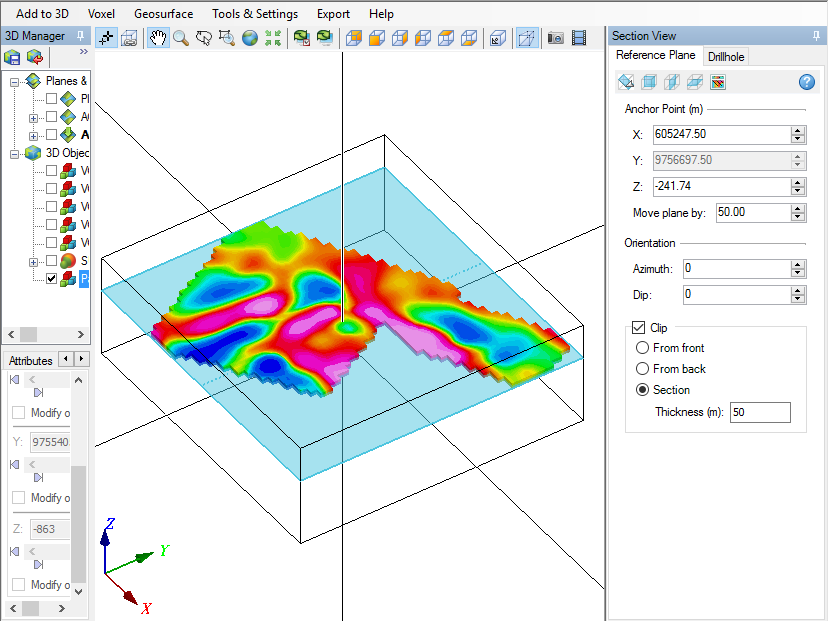The width and height of the screenshot is (829, 621).
Task: Switch to the Drillhole tab
Action: pos(726,57)
